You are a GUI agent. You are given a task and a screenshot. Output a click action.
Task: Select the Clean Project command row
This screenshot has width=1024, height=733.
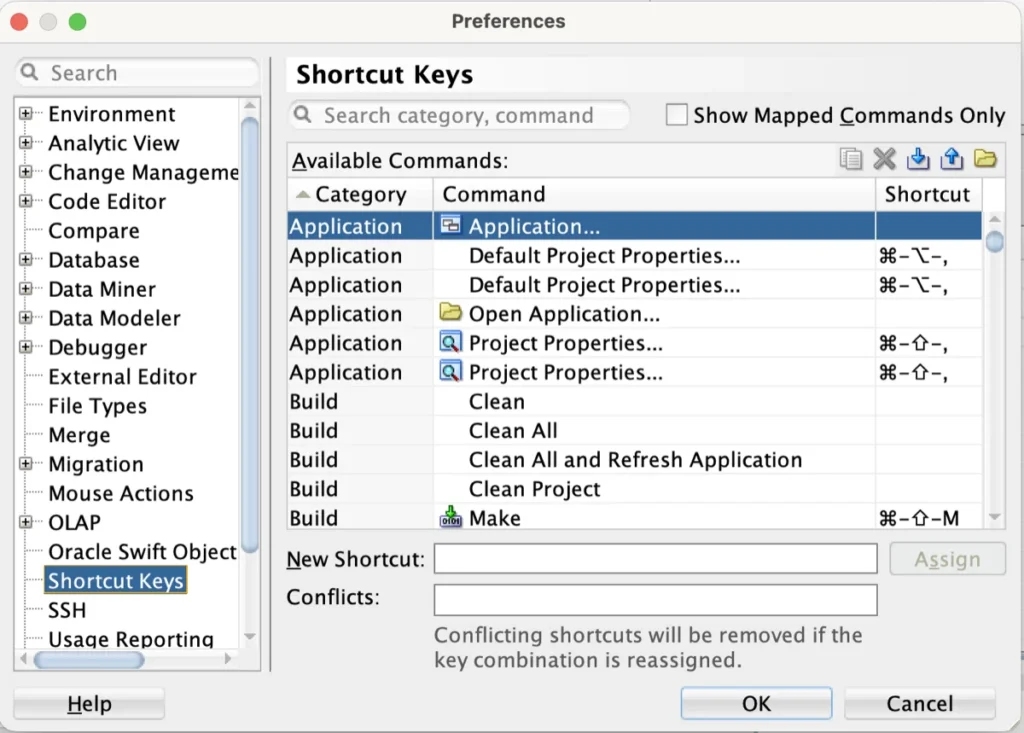click(634, 489)
